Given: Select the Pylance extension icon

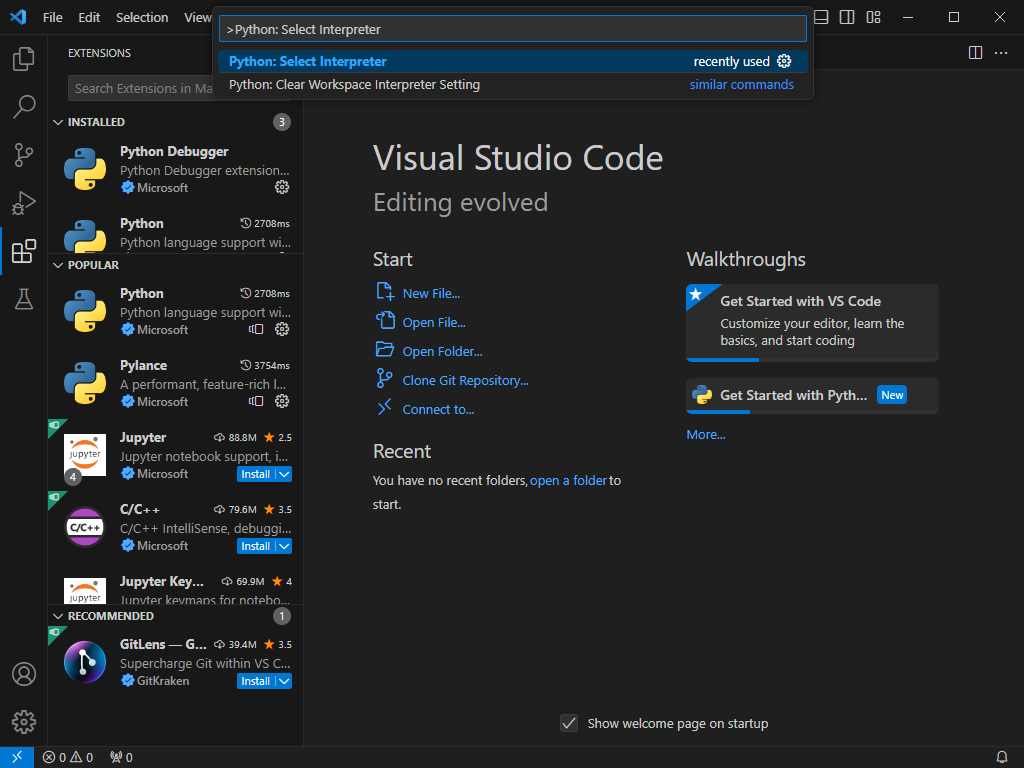Looking at the screenshot, I should 85,383.
